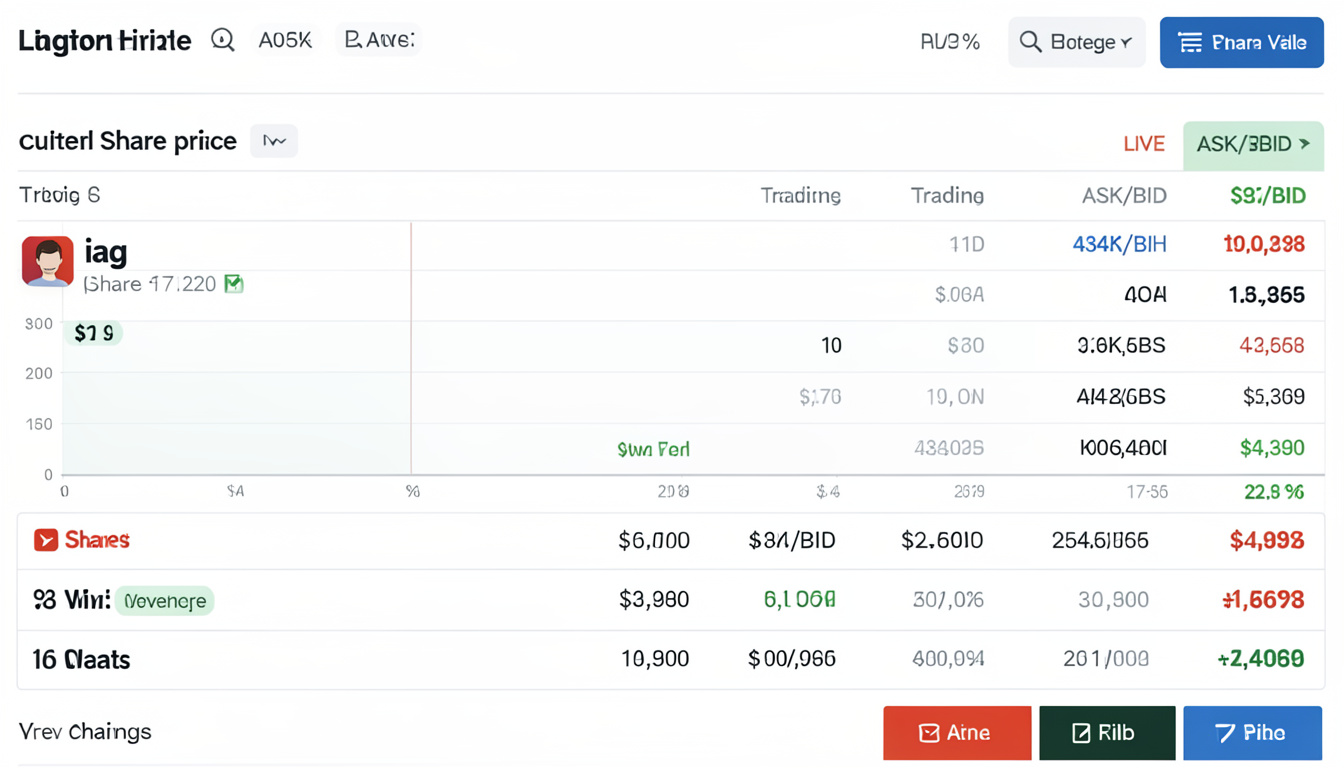Viewport: 1344px width, 768px height.
Task: Click the list icon on Fnara Valie button
Action: tap(1190, 42)
